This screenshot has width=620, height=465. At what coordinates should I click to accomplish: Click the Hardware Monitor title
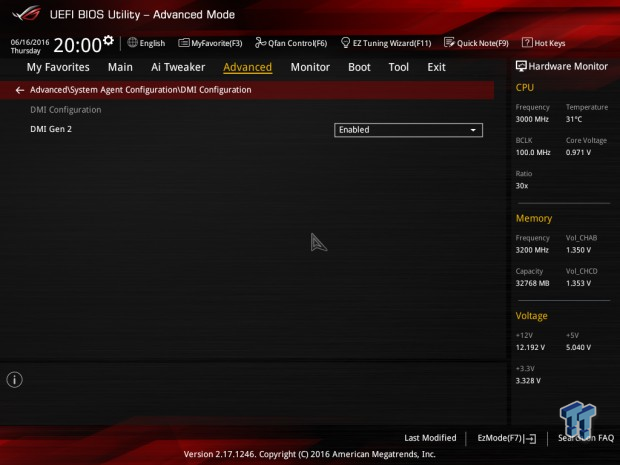click(x=568, y=66)
